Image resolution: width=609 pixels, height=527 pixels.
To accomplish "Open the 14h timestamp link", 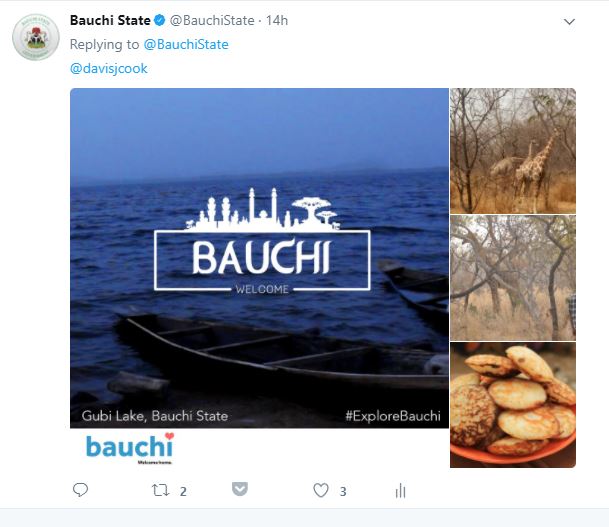I will pyautogui.click(x=278, y=21).
